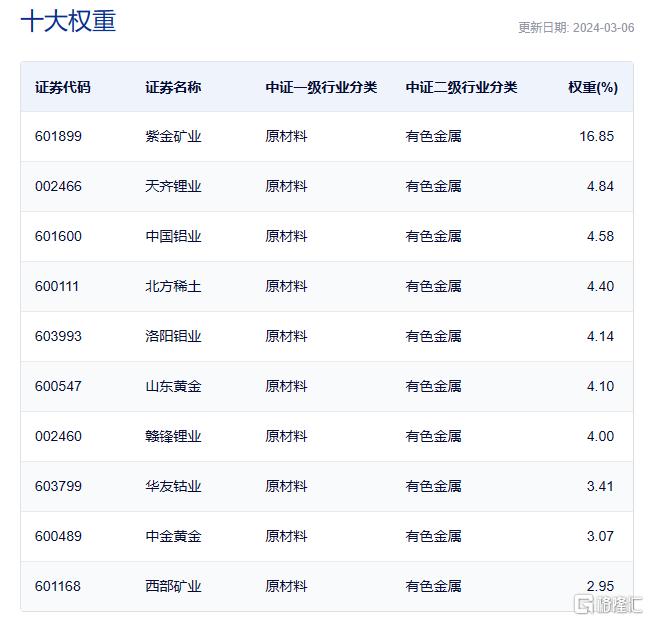Viewport: 649px width, 621px height.
Task: Select the 权重(%) column header
Action: [593, 87]
